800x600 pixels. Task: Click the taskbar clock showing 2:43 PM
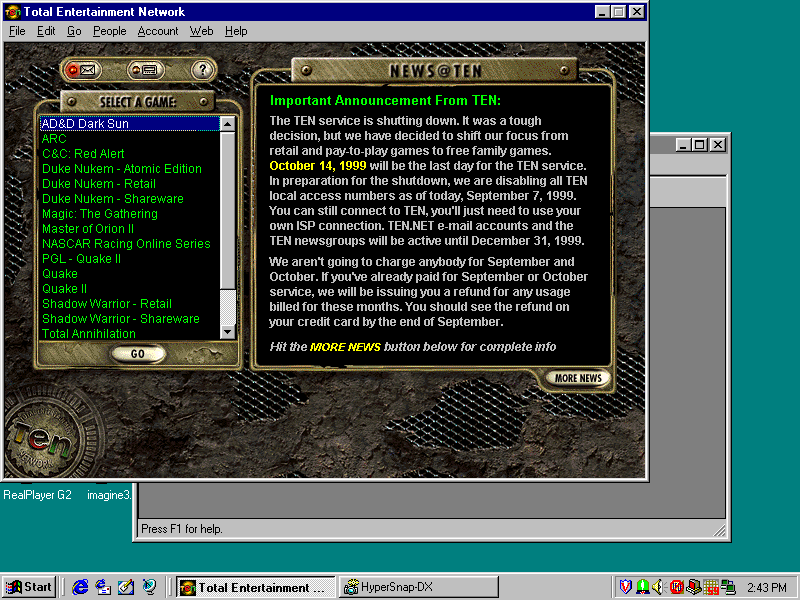coord(766,588)
